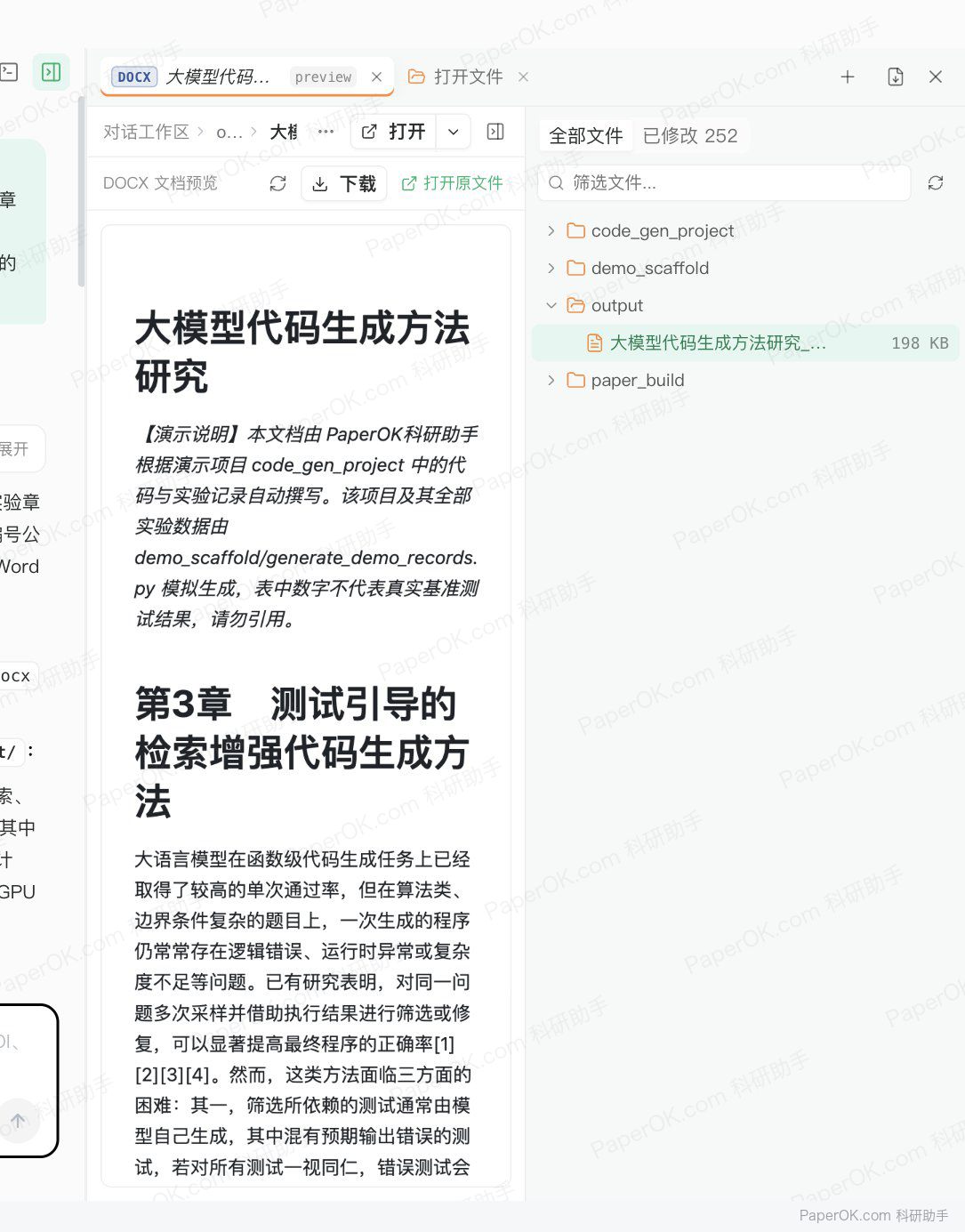Expand the code_gen_project folder
Viewport: 965px width, 1232px height.
tap(551, 230)
